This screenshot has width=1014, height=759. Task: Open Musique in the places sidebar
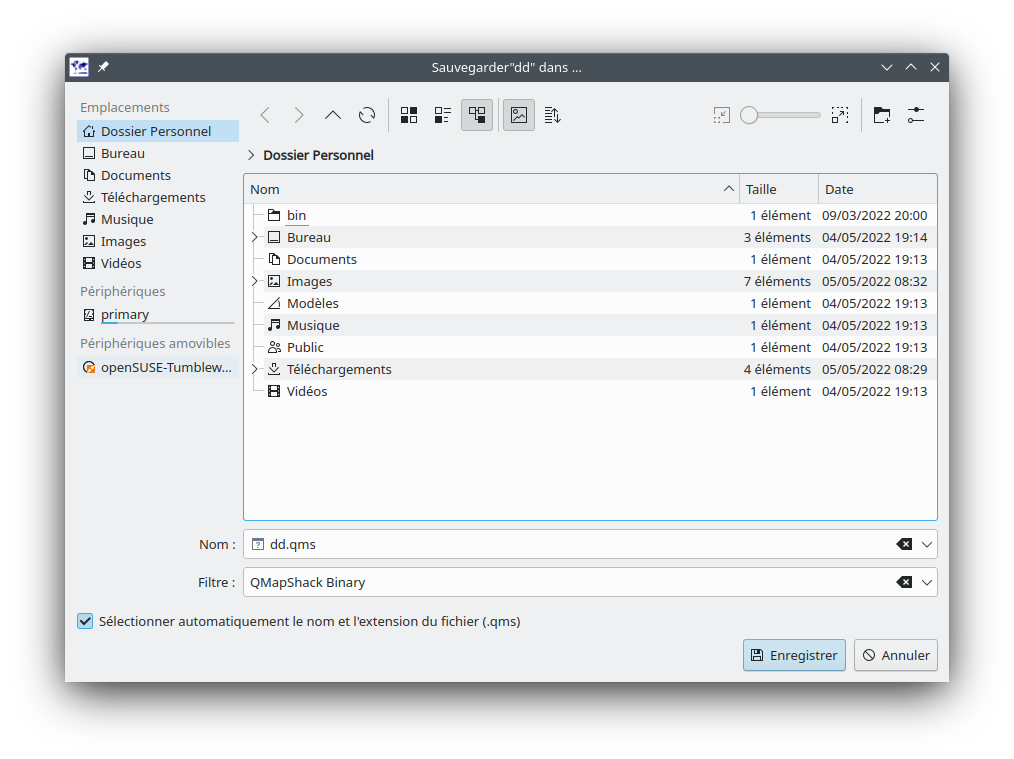pos(158,219)
